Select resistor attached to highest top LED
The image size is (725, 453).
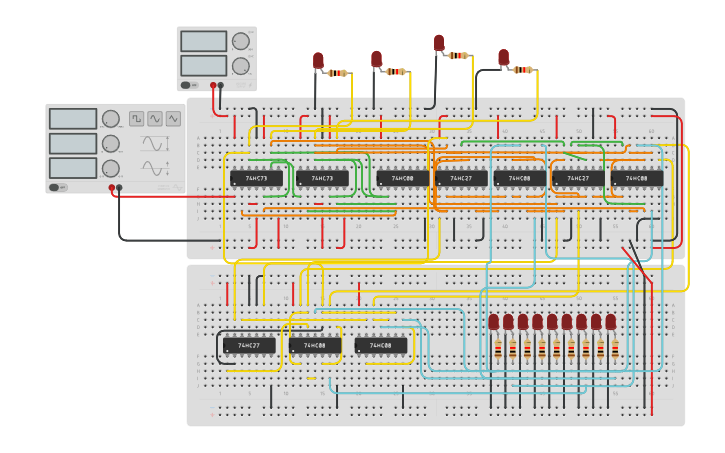click(459, 56)
